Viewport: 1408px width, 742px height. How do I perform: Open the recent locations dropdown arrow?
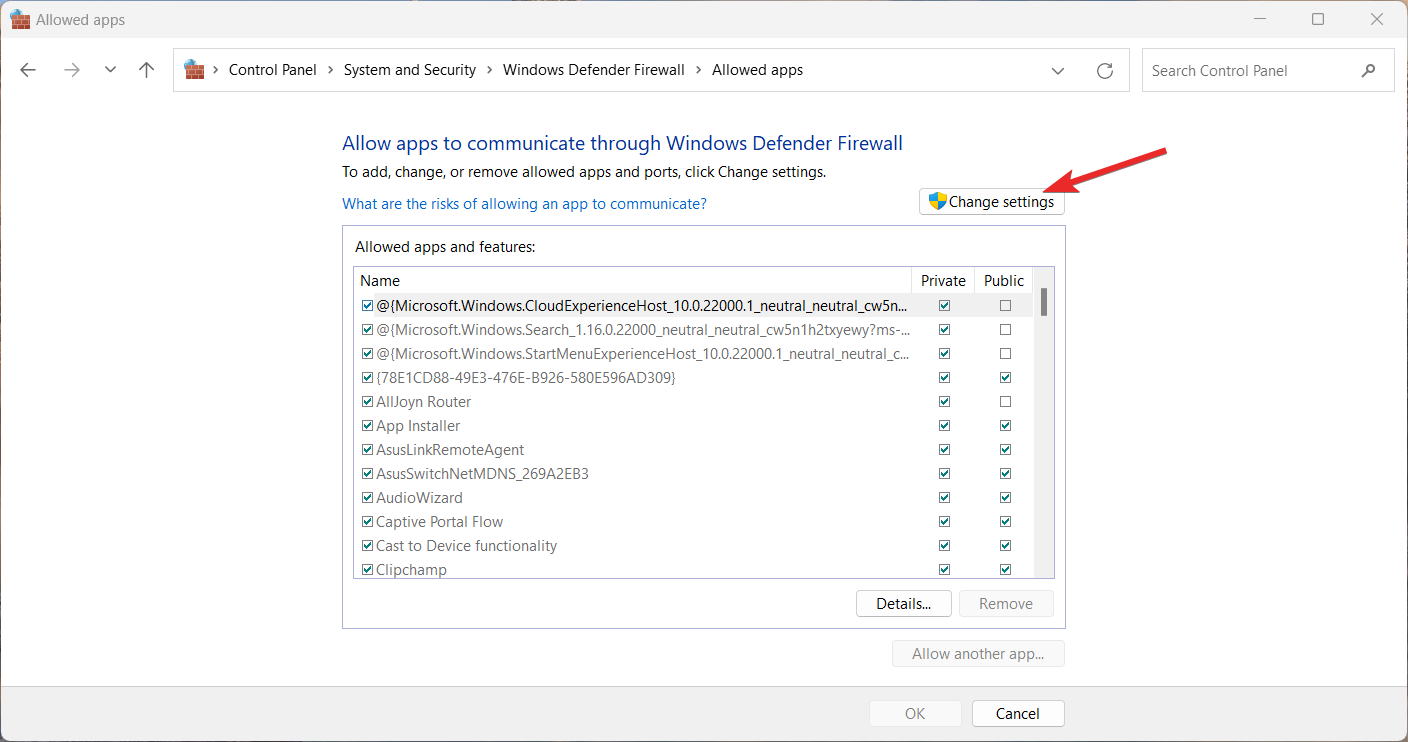[110, 70]
